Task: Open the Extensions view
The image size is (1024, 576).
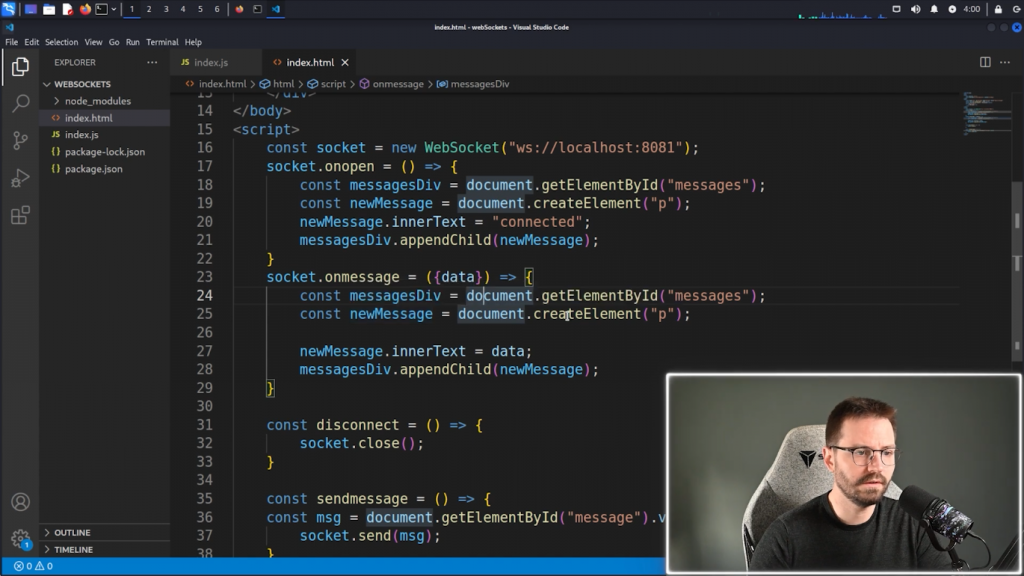Action: (x=20, y=215)
